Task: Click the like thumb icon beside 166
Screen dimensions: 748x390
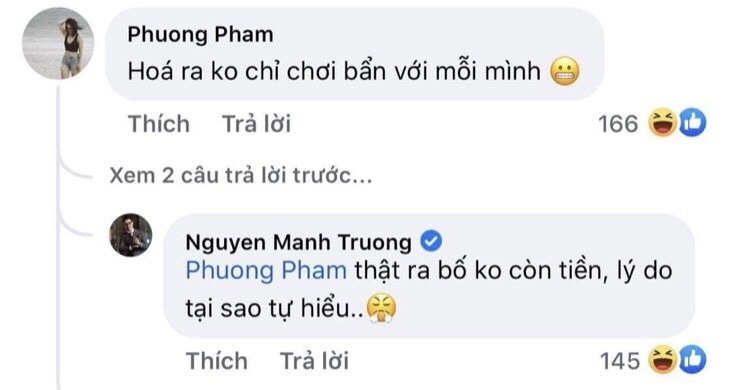Action: click(692, 123)
